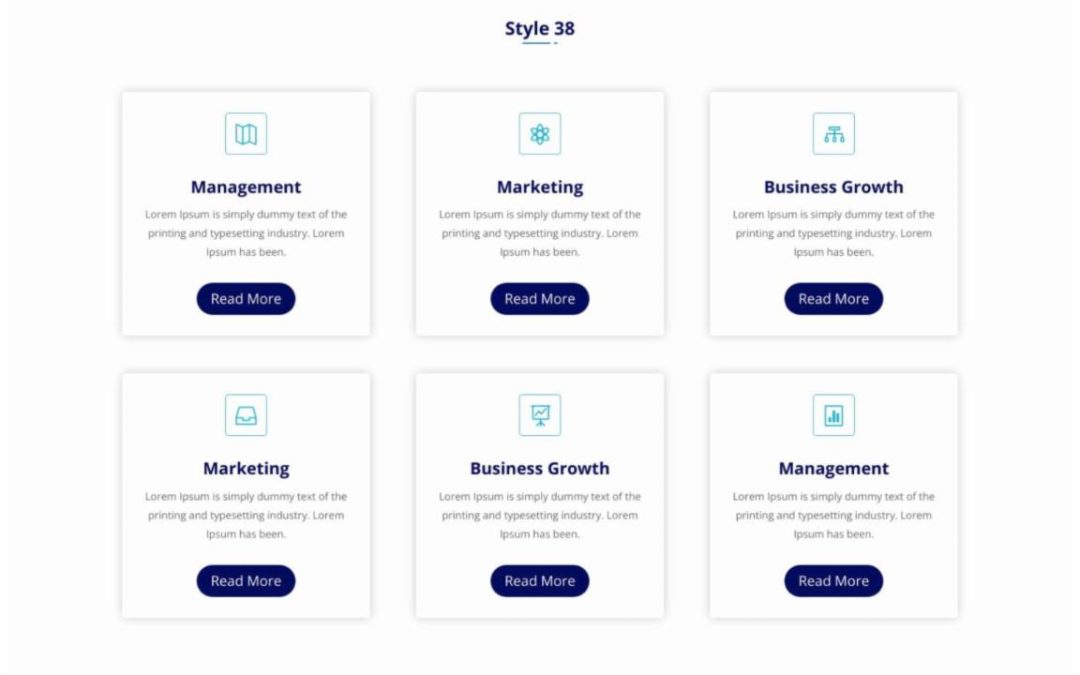Open Read More under top-row Business Growth
The image size is (1080, 675).
[833, 299]
